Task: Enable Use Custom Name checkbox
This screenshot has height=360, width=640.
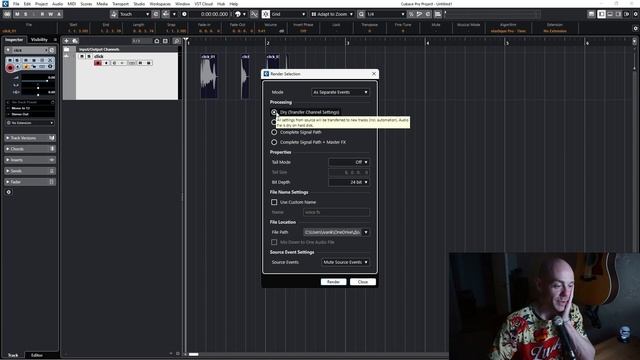Action: coord(274,202)
